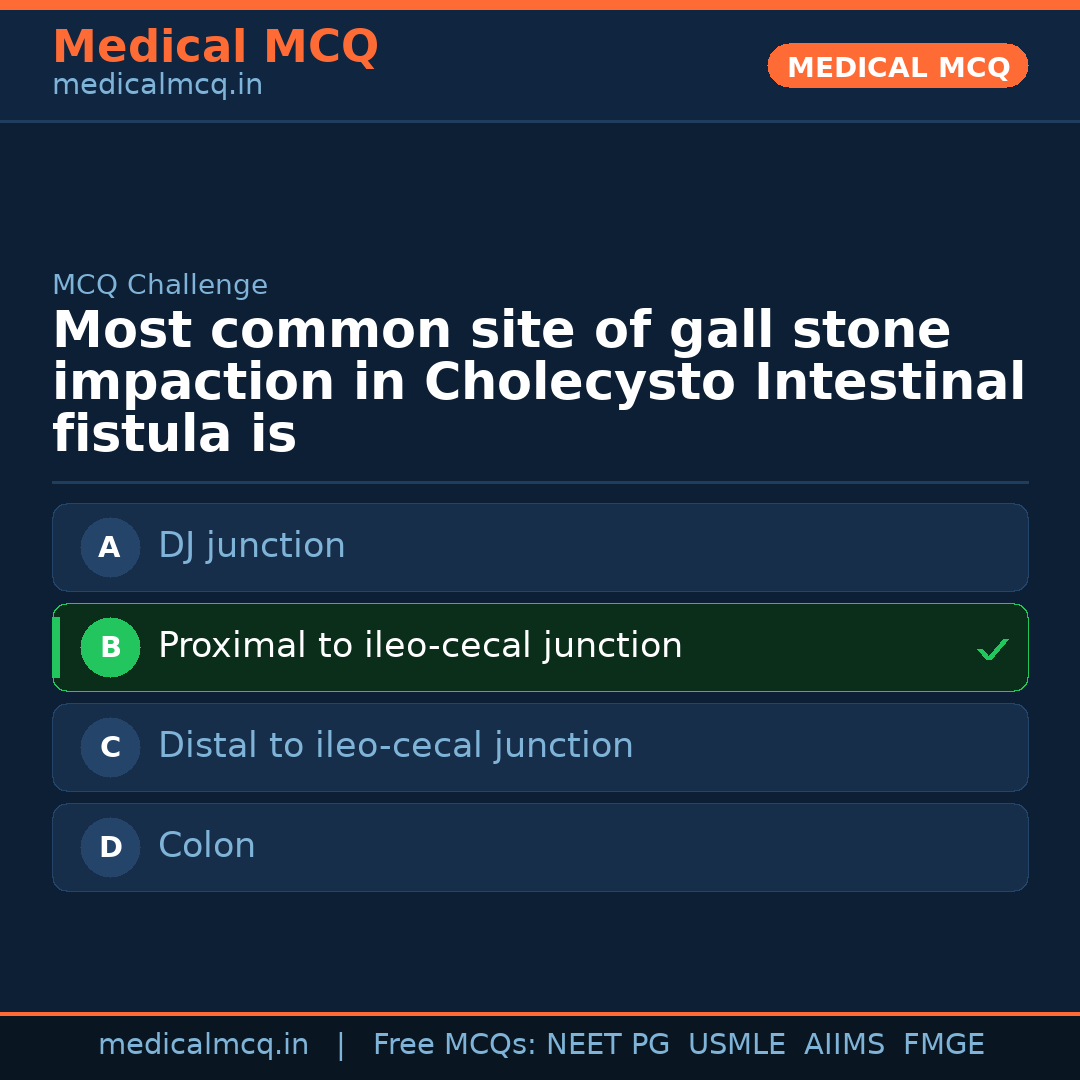This screenshot has height=1080, width=1080.
Task: Select "Distal to ileo-cecal junction" answer text
Action: (395, 746)
